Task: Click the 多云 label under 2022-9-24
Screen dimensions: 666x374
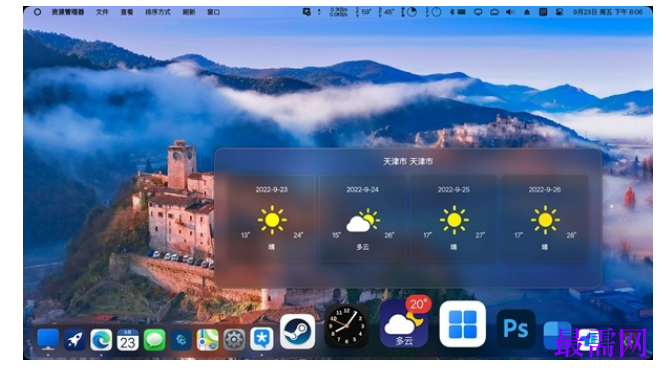Action: click(x=362, y=247)
